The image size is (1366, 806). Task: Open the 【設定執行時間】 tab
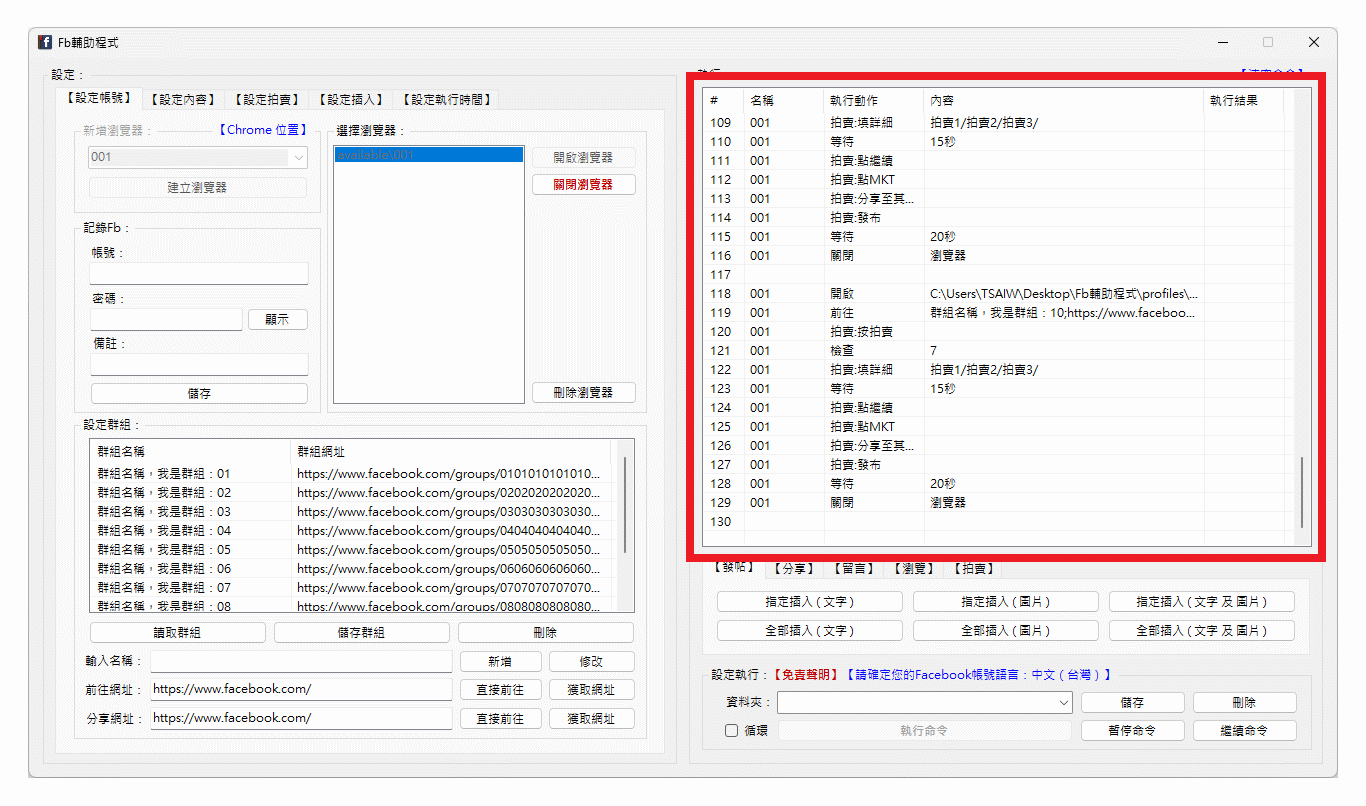click(446, 99)
